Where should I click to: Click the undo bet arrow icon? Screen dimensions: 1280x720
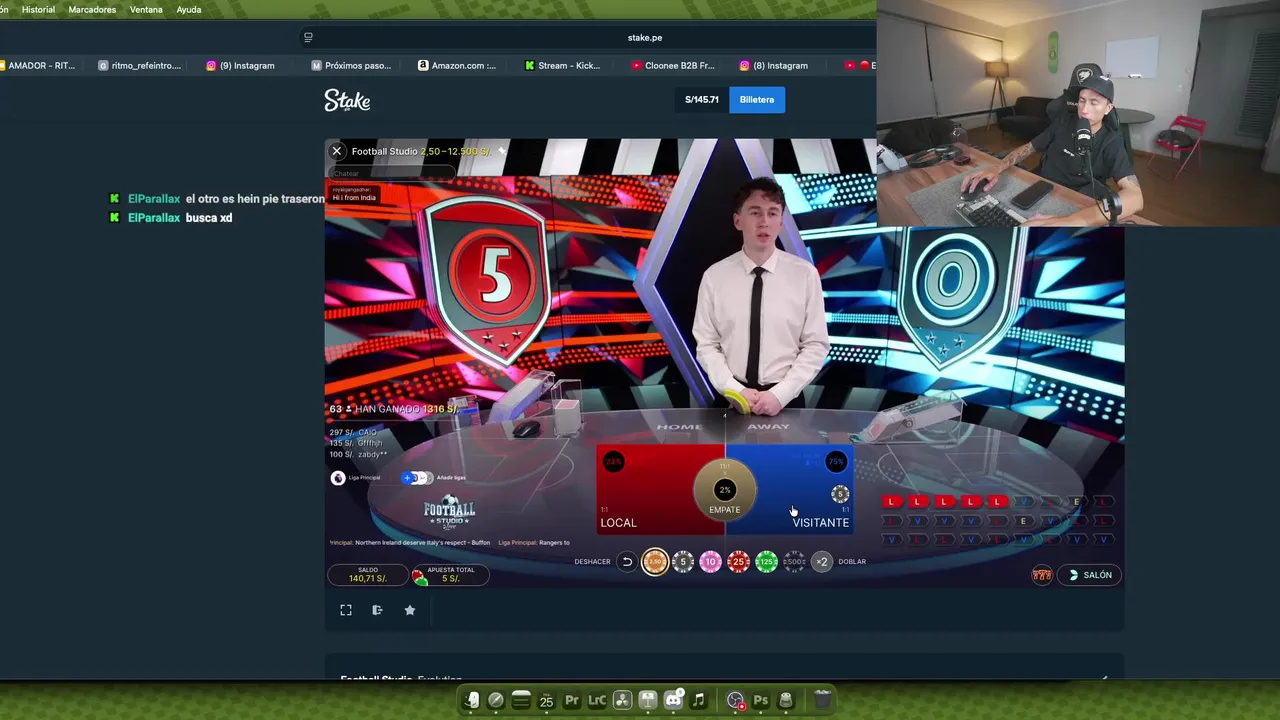click(627, 562)
